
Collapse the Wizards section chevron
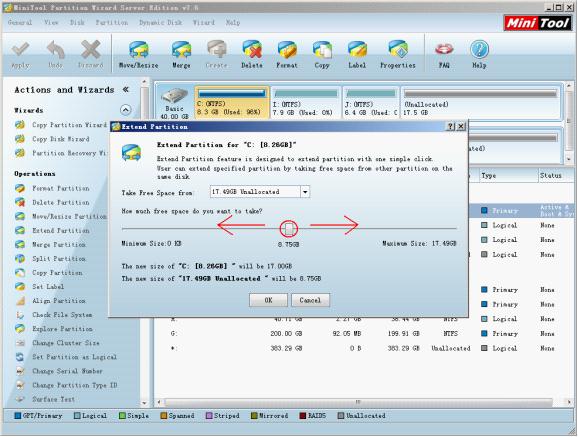(x=125, y=110)
